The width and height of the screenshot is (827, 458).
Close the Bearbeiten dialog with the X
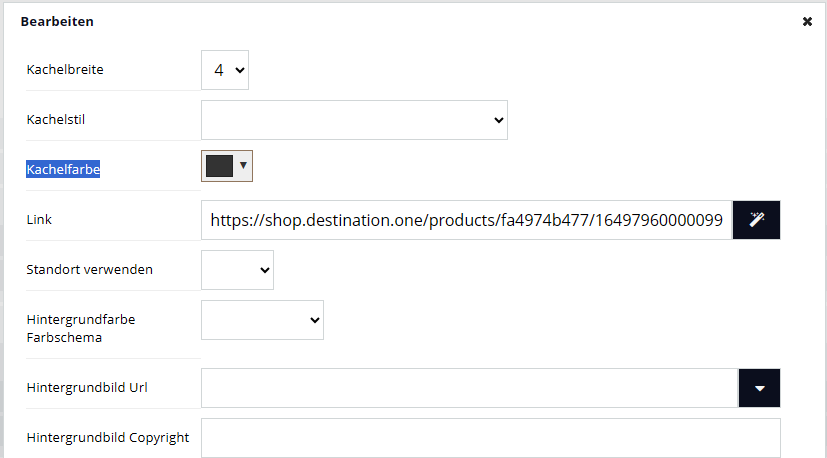[807, 22]
